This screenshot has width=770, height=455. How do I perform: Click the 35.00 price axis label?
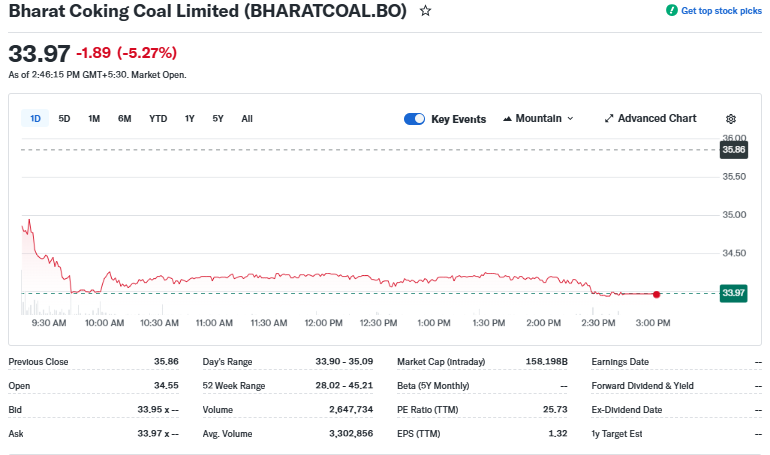click(x=734, y=215)
